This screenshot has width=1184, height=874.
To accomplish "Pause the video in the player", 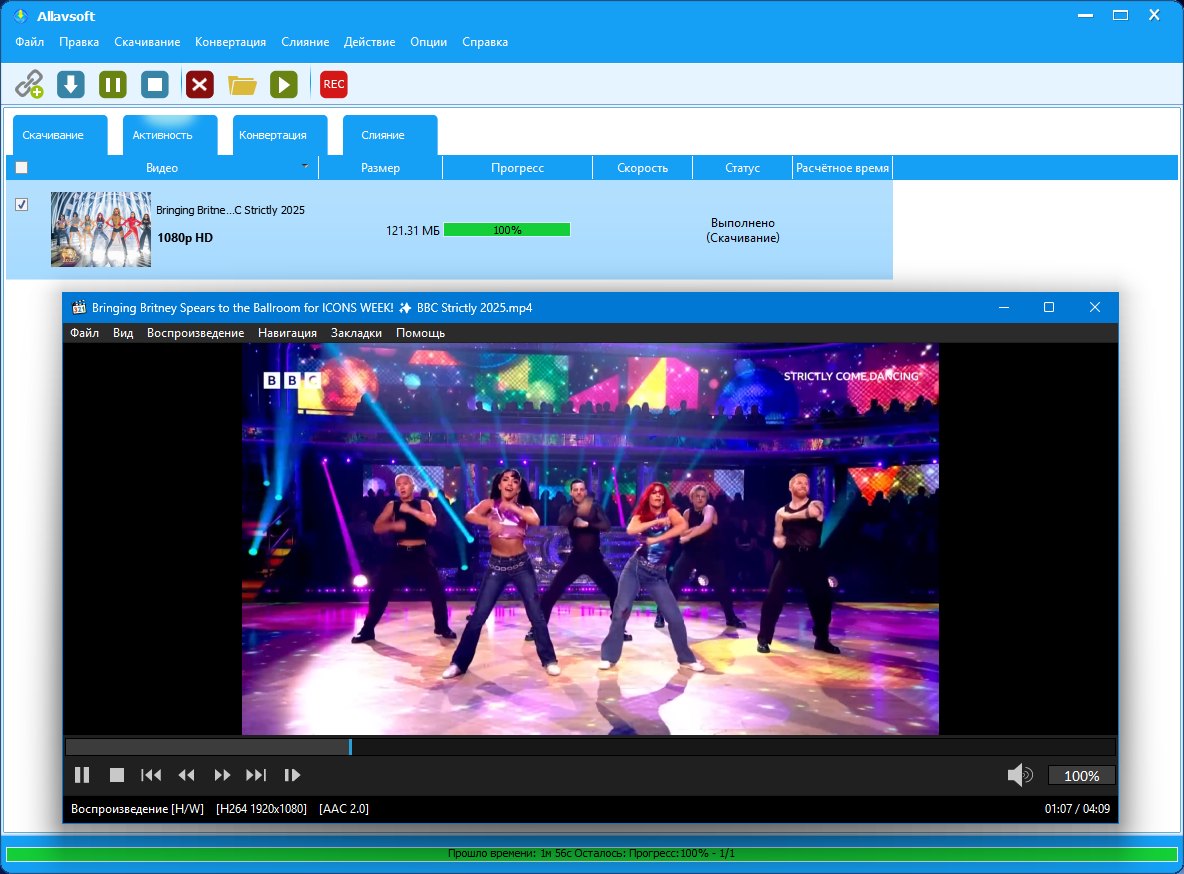I will click(x=82, y=775).
